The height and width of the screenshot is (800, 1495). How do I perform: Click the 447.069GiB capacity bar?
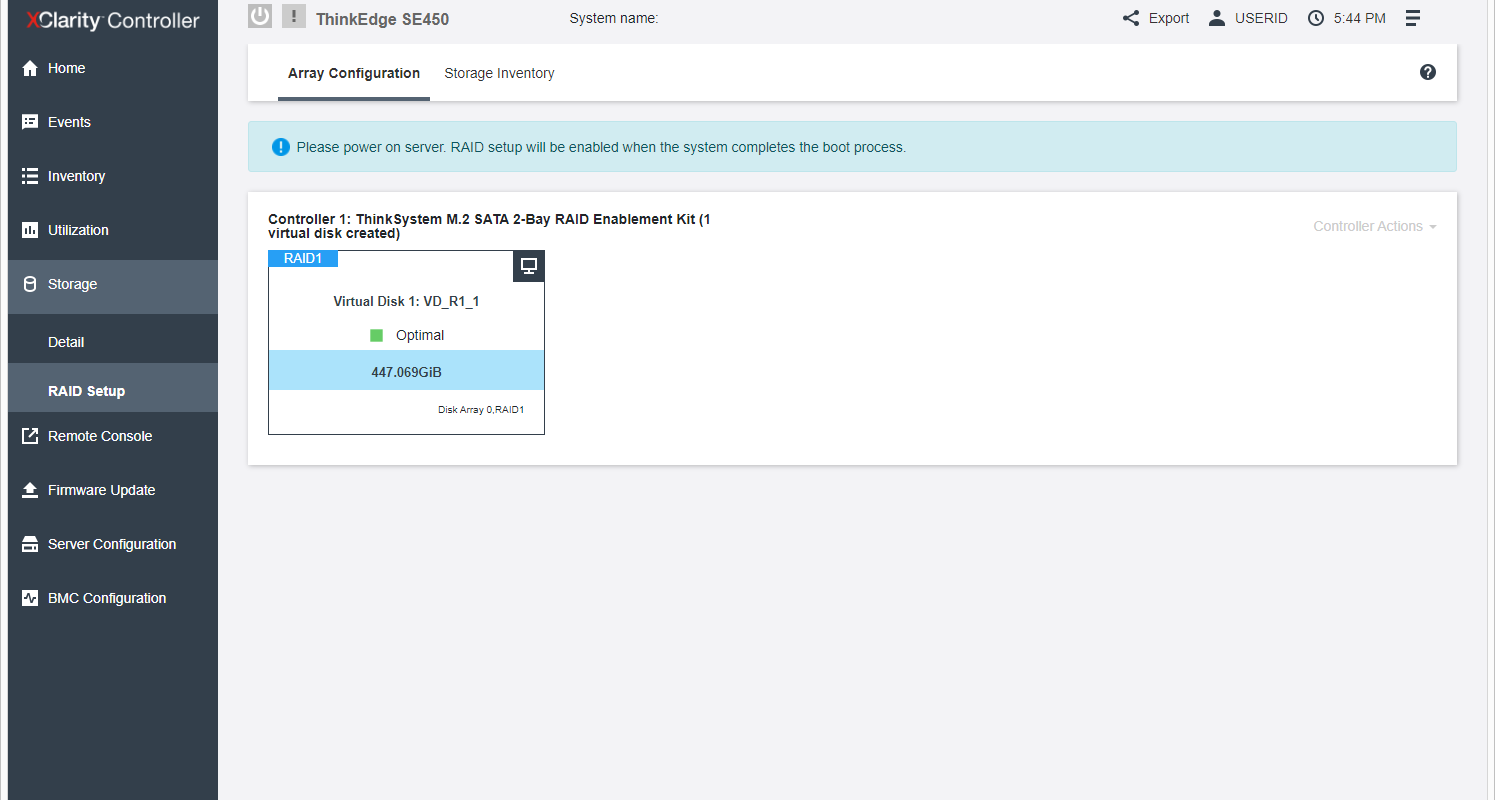point(406,370)
